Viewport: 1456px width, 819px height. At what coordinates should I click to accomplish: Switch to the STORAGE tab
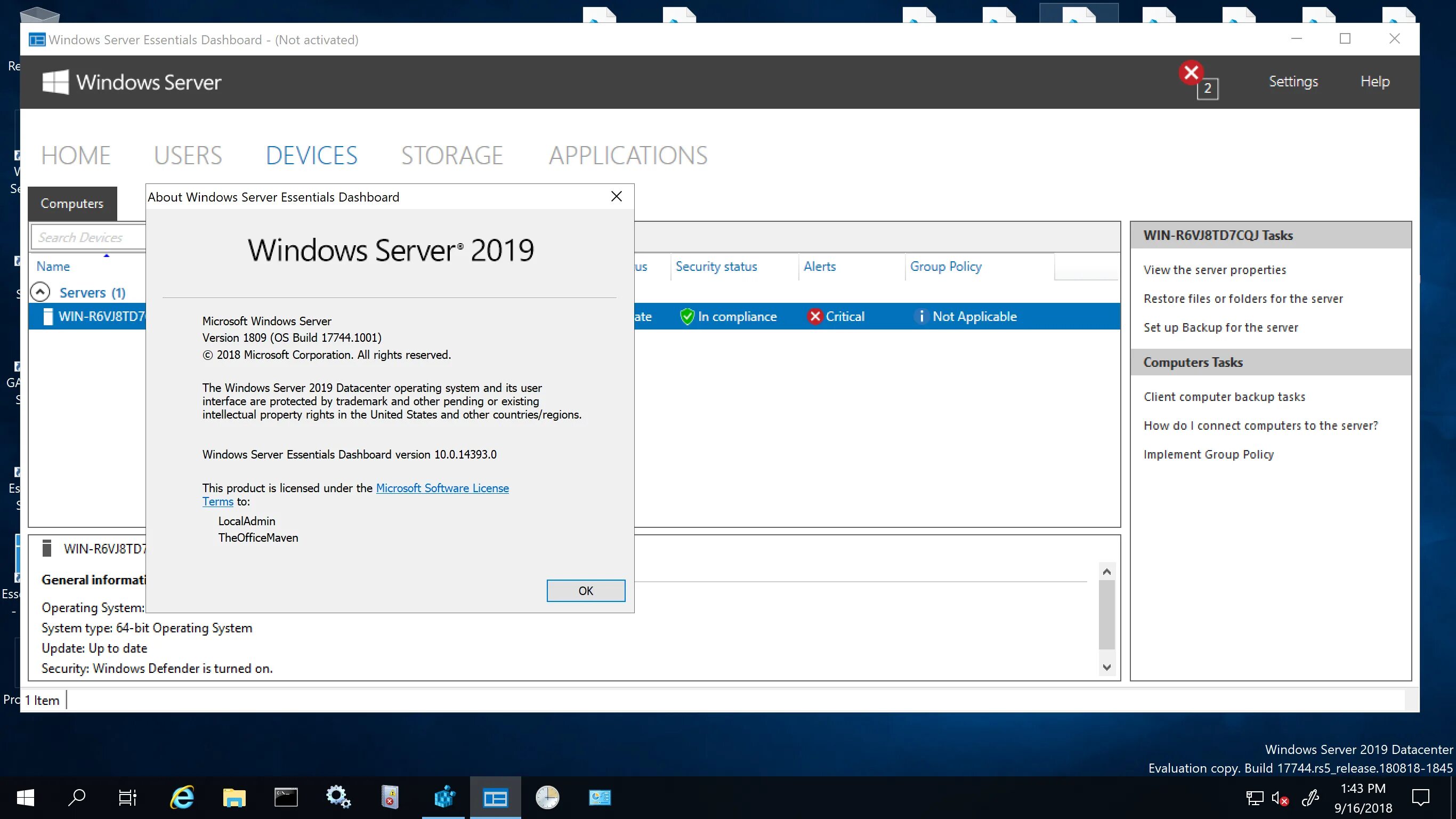pos(452,155)
